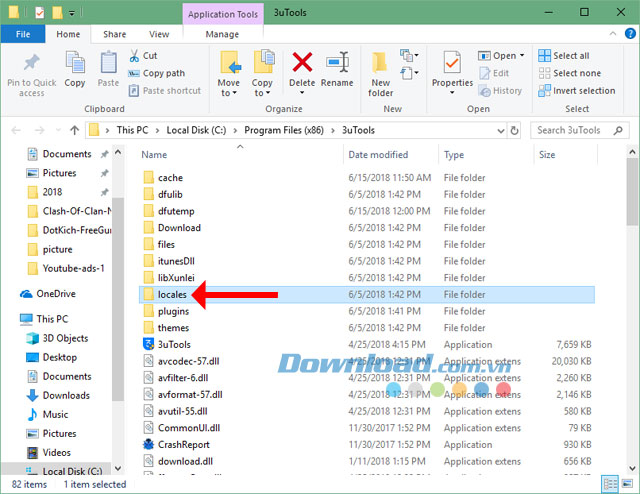
Task: Click Select none
Action: 569,73
